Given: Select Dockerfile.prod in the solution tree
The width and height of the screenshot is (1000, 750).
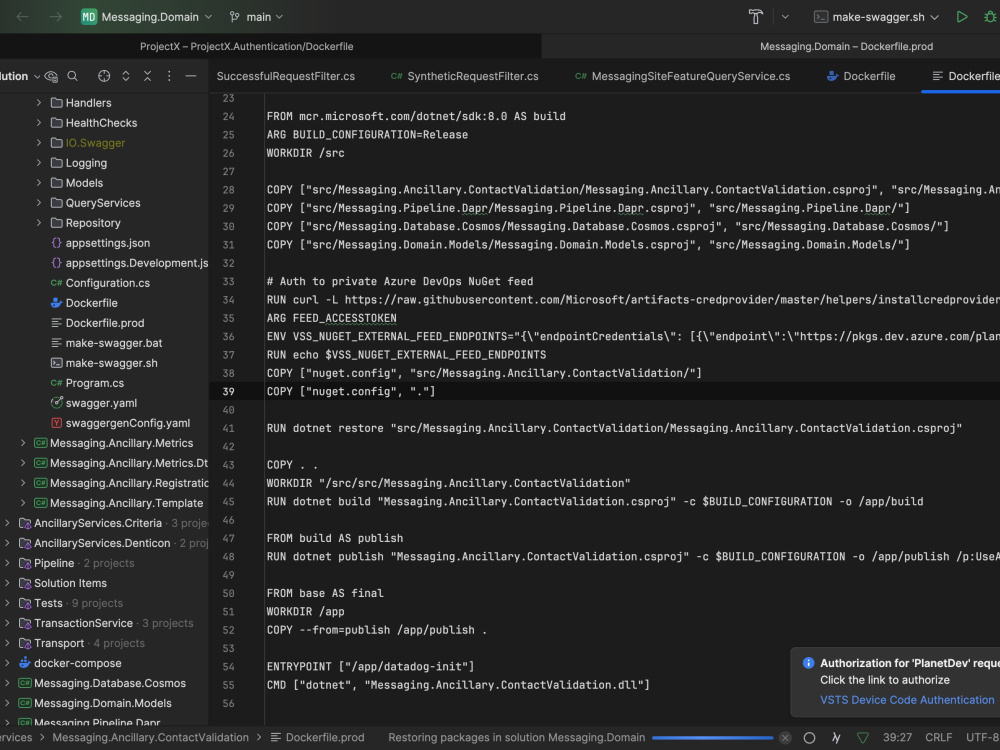Looking at the screenshot, I should (x=98, y=323).
